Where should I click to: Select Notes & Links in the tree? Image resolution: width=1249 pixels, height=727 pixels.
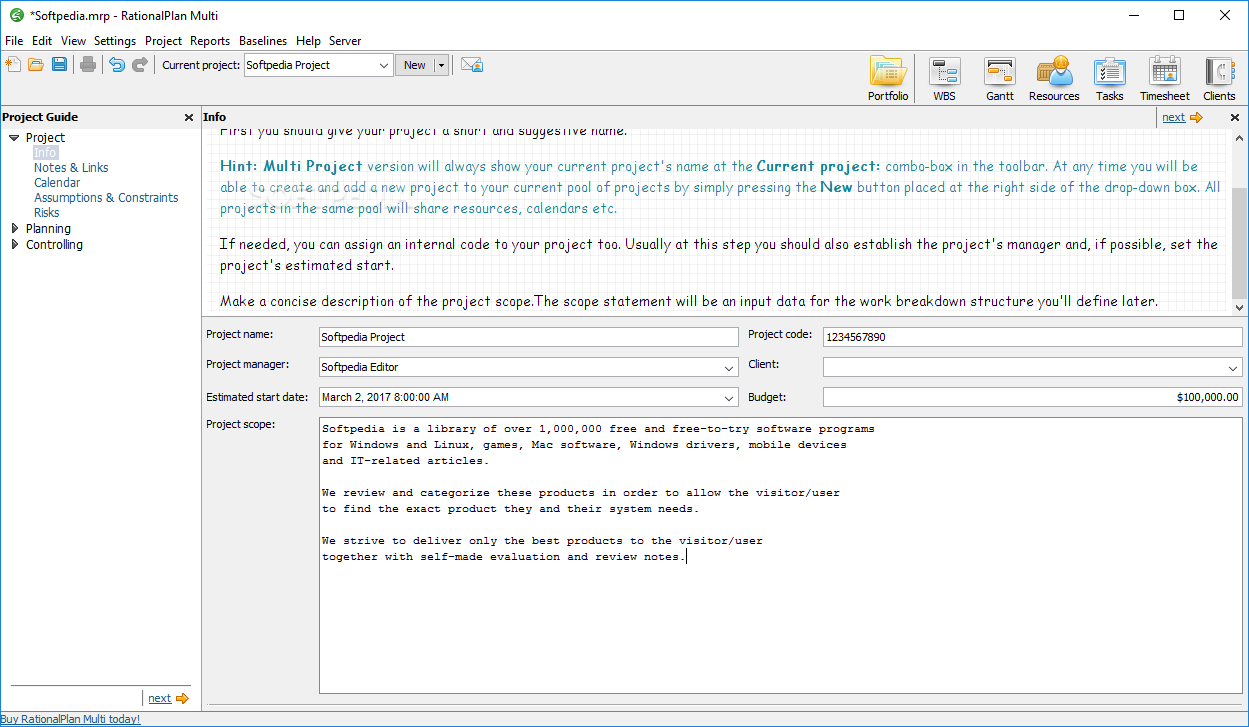71,168
